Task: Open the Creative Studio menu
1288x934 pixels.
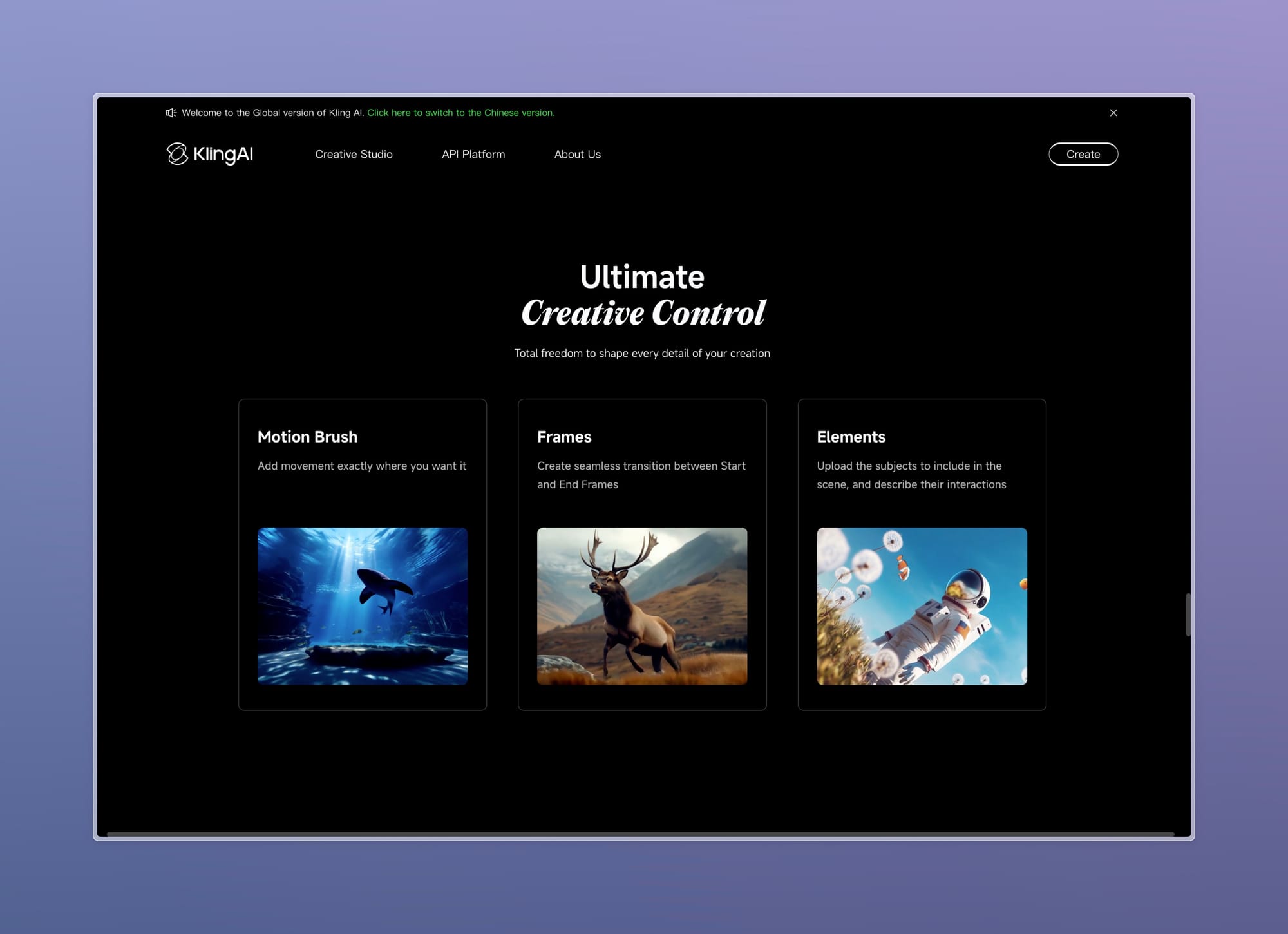Action: coord(354,154)
